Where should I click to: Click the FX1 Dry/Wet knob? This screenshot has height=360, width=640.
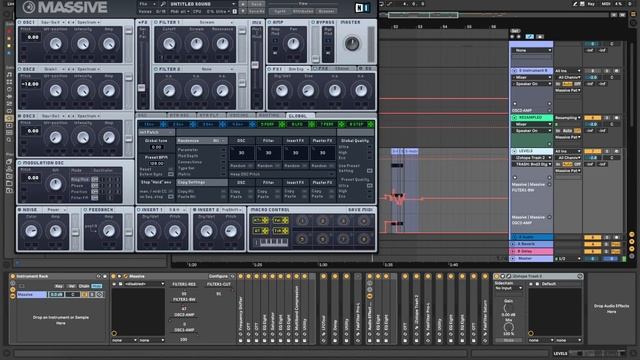click(282, 91)
